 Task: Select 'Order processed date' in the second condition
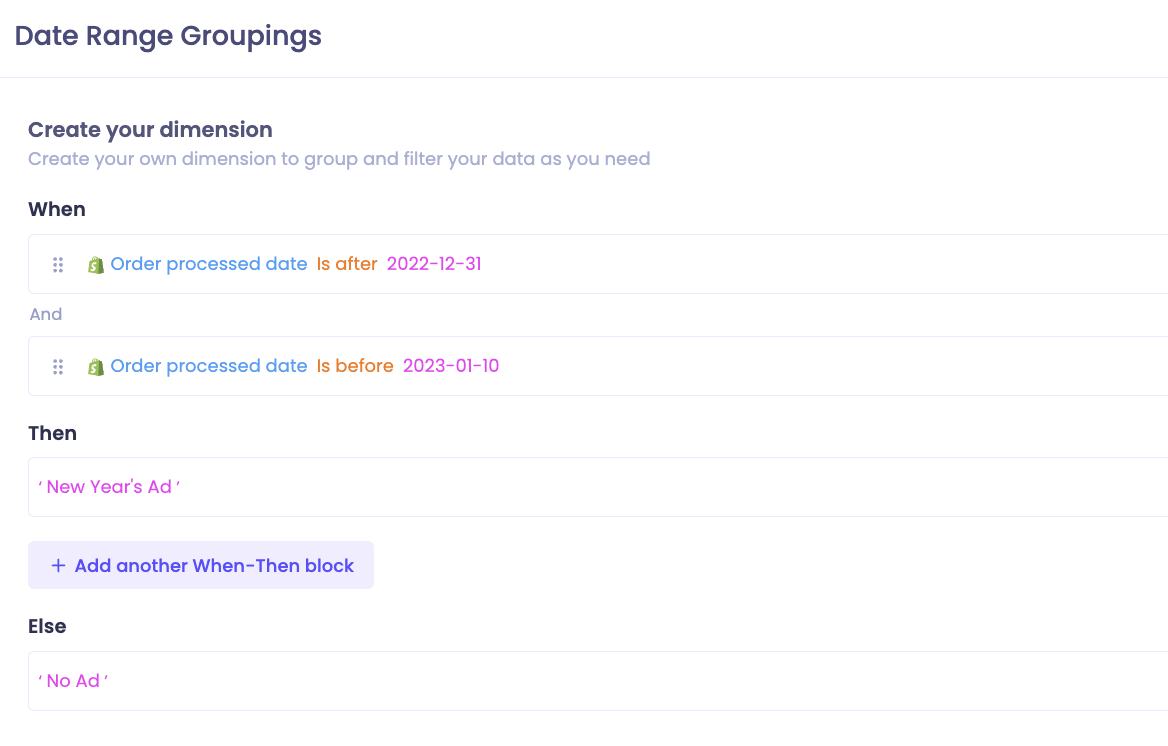pos(209,366)
